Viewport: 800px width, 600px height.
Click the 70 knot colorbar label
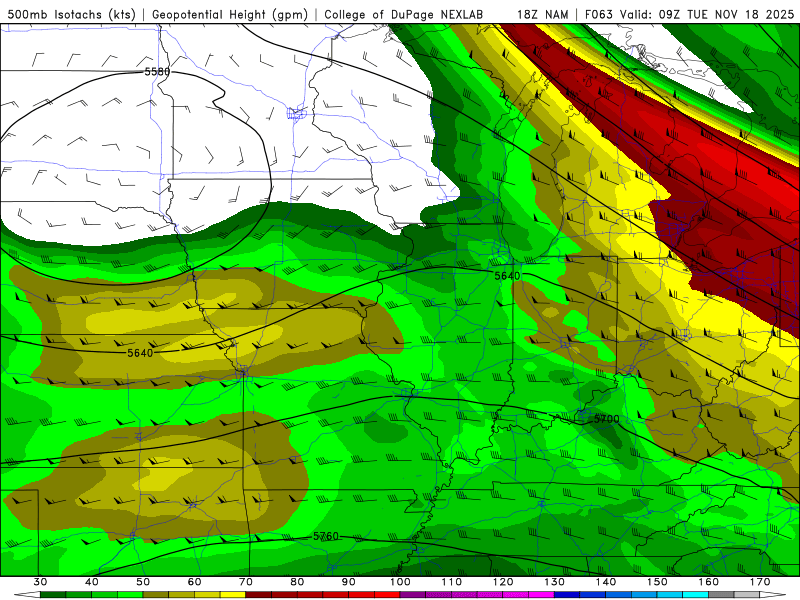click(246, 582)
